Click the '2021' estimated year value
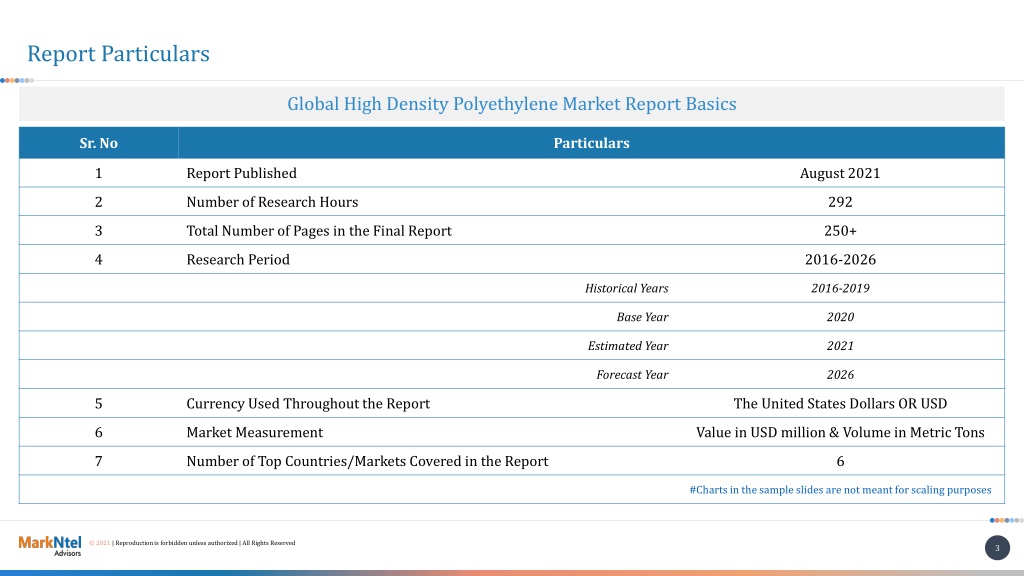 [840, 345]
